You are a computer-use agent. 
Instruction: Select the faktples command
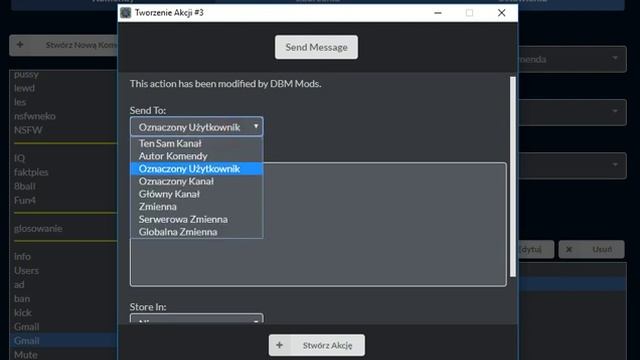point(31,172)
